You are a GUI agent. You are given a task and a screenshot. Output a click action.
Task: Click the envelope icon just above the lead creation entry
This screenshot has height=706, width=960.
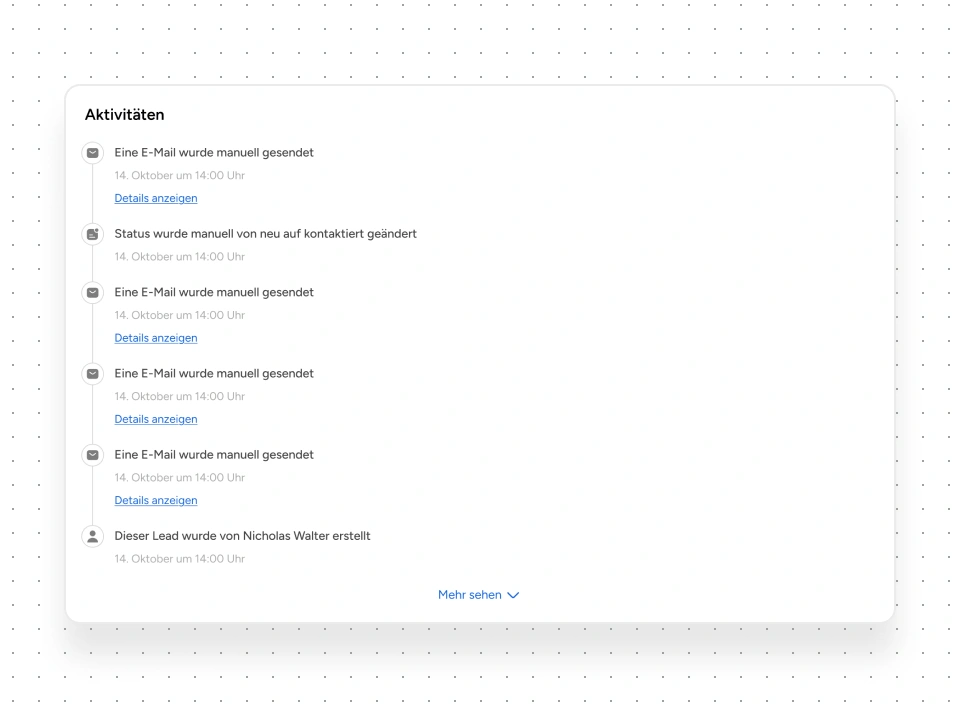93,455
